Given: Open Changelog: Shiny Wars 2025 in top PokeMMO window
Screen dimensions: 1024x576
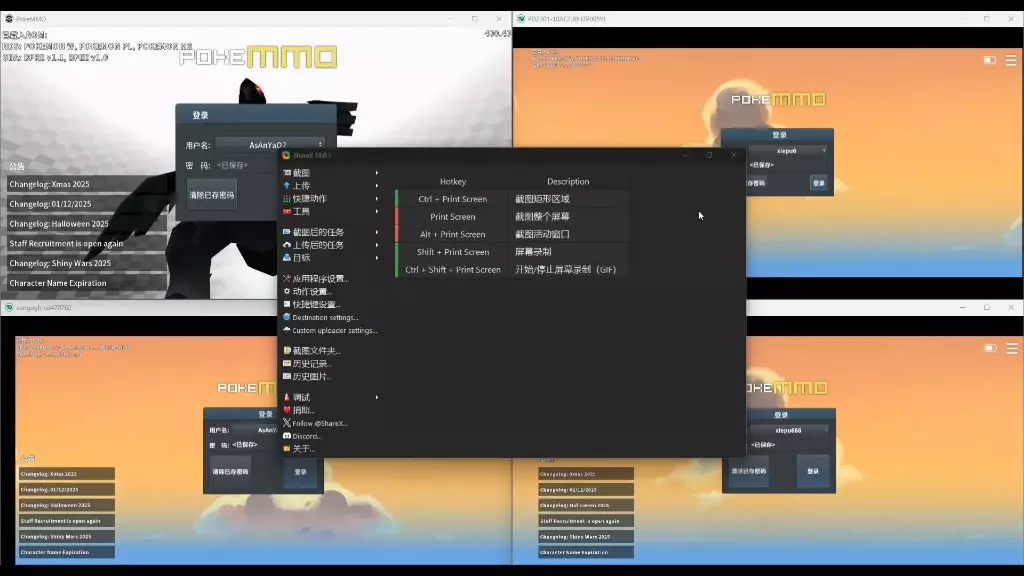Looking at the screenshot, I should pyautogui.click(x=85, y=263).
